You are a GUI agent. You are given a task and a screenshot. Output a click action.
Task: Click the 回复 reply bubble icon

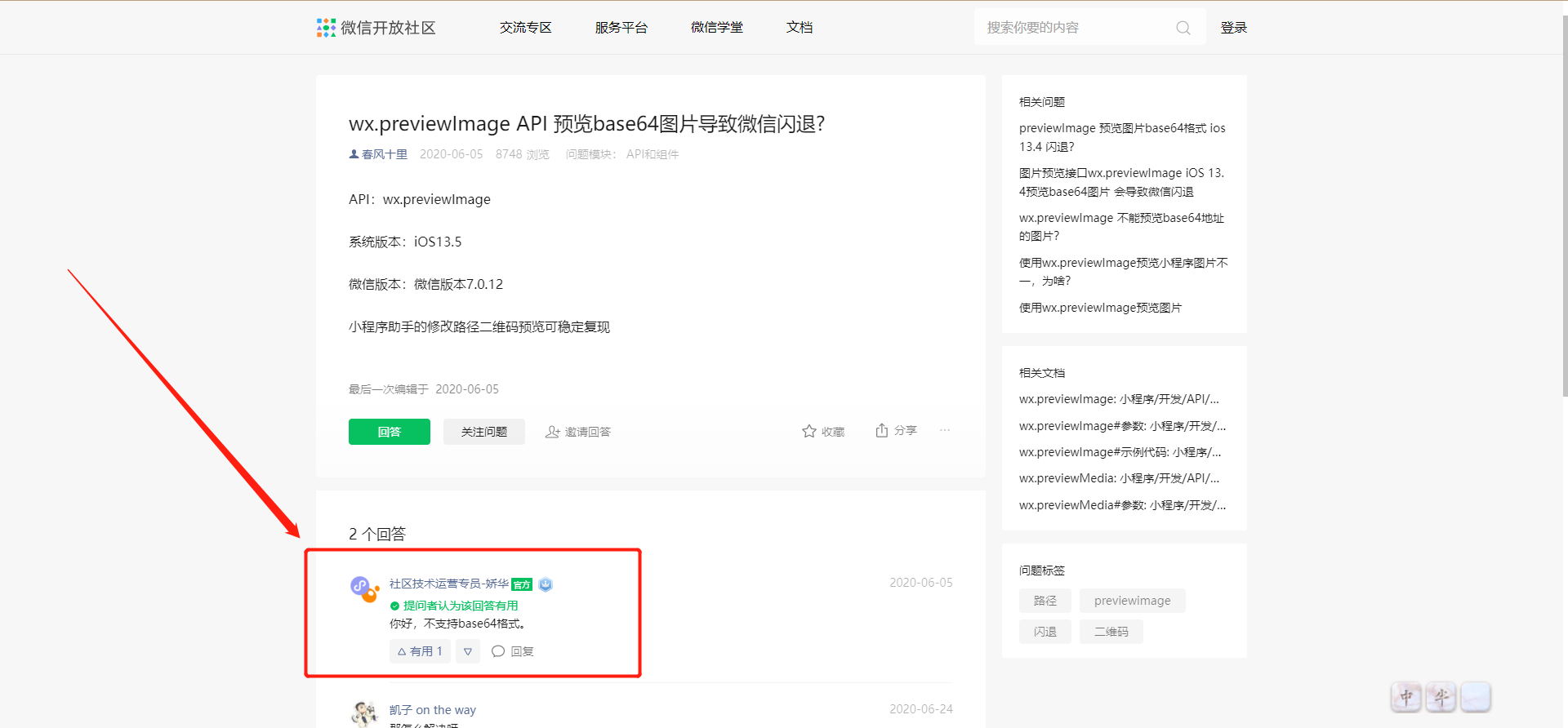tap(498, 651)
